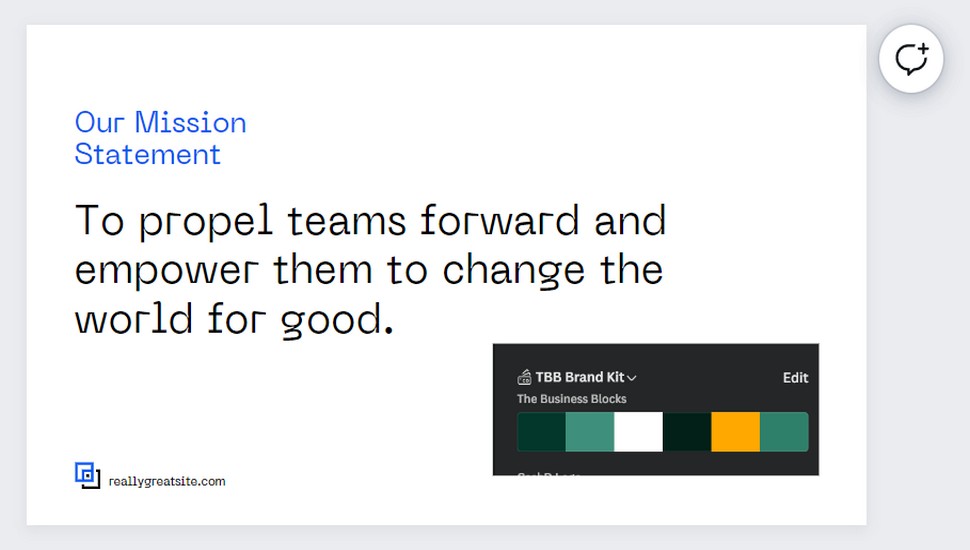Click the Edit button in brand kit panel
Screen dimensions: 970x550
point(796,378)
